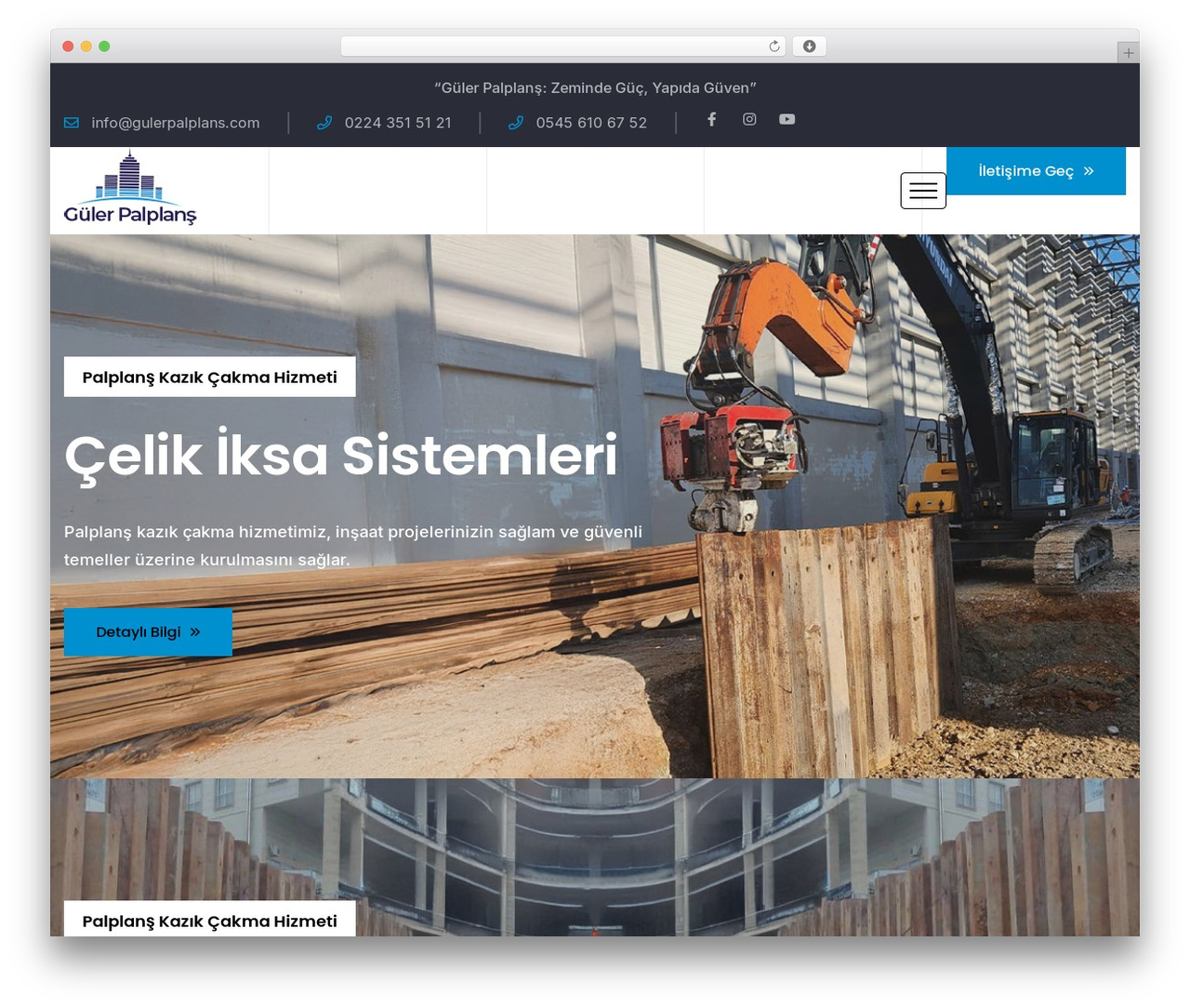This screenshot has height=1008, width=1190.
Task: Click the envelope email icon
Action: click(x=72, y=123)
